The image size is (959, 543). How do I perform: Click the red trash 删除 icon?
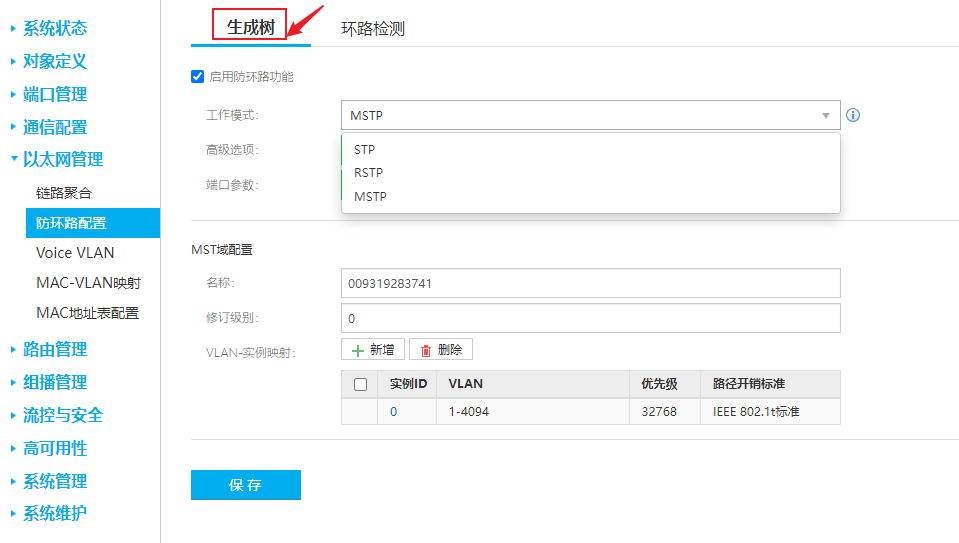[x=426, y=350]
